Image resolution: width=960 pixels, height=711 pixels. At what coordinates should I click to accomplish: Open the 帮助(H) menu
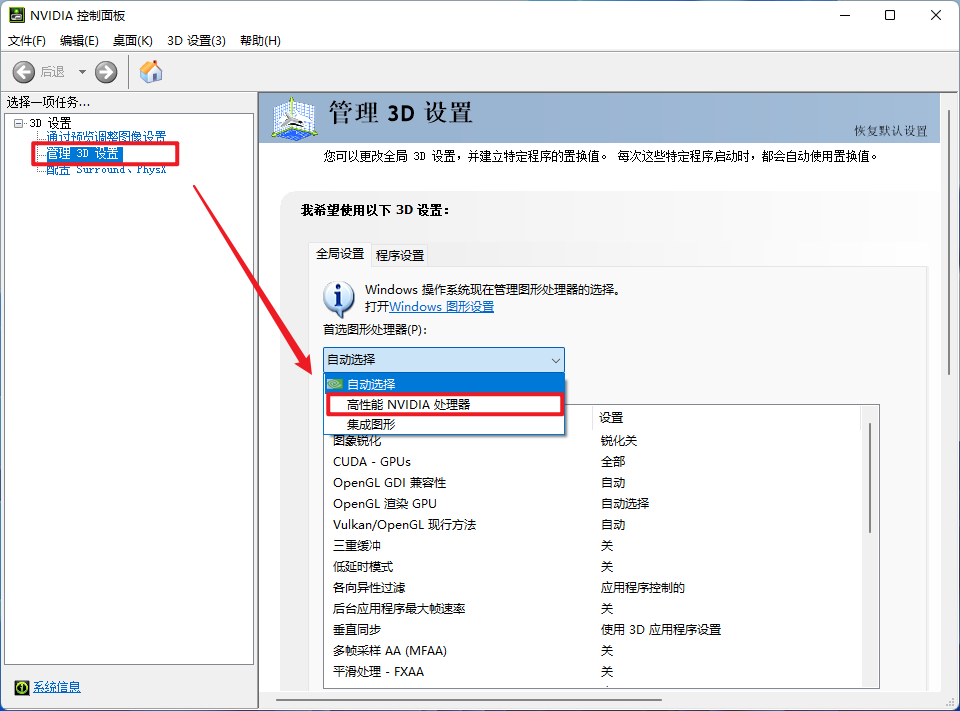[260, 40]
